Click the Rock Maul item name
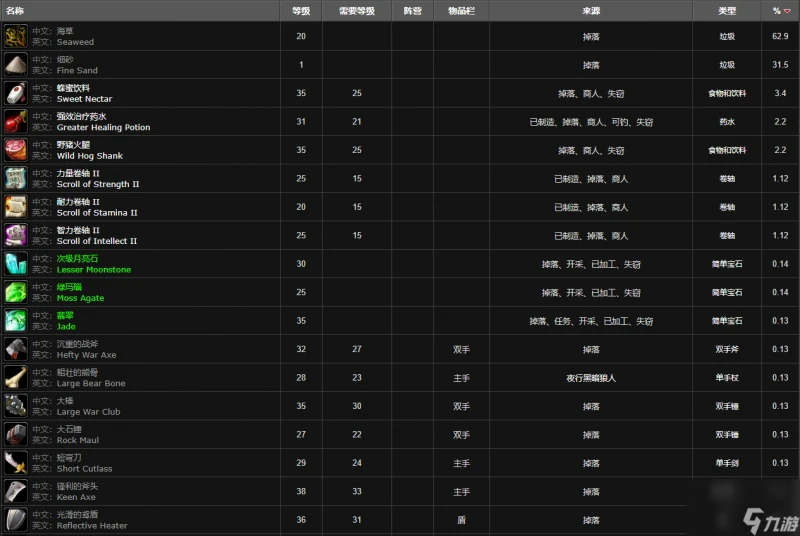Viewport: 800px width, 536px height. [x=78, y=440]
